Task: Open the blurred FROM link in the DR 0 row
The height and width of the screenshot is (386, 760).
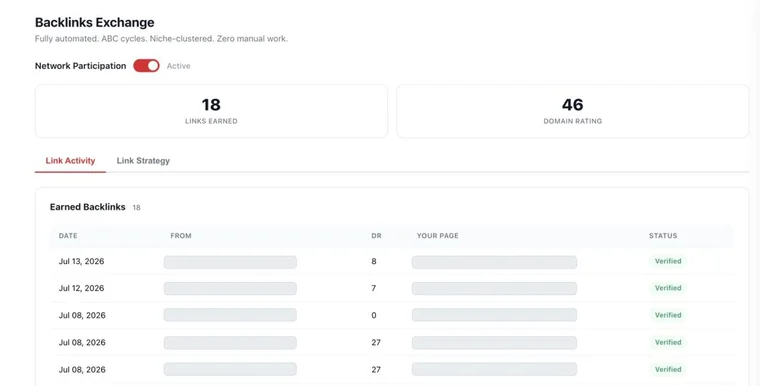Action: pos(230,315)
